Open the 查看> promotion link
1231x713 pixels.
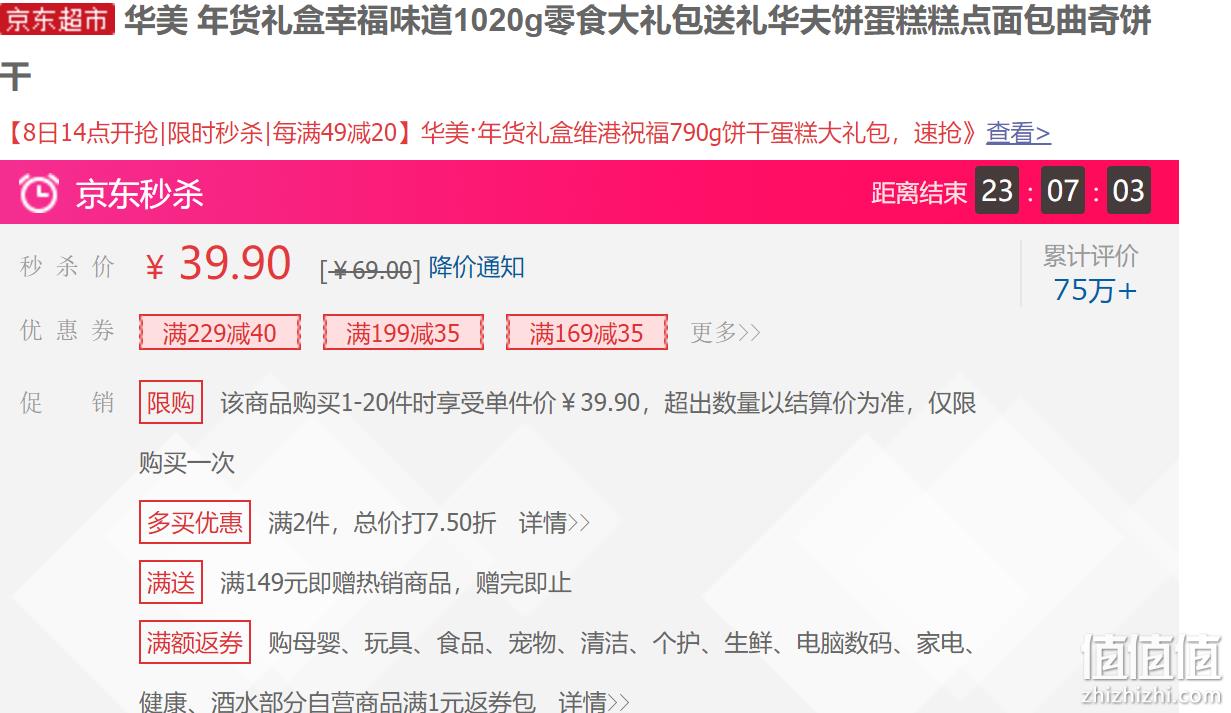tap(1018, 133)
